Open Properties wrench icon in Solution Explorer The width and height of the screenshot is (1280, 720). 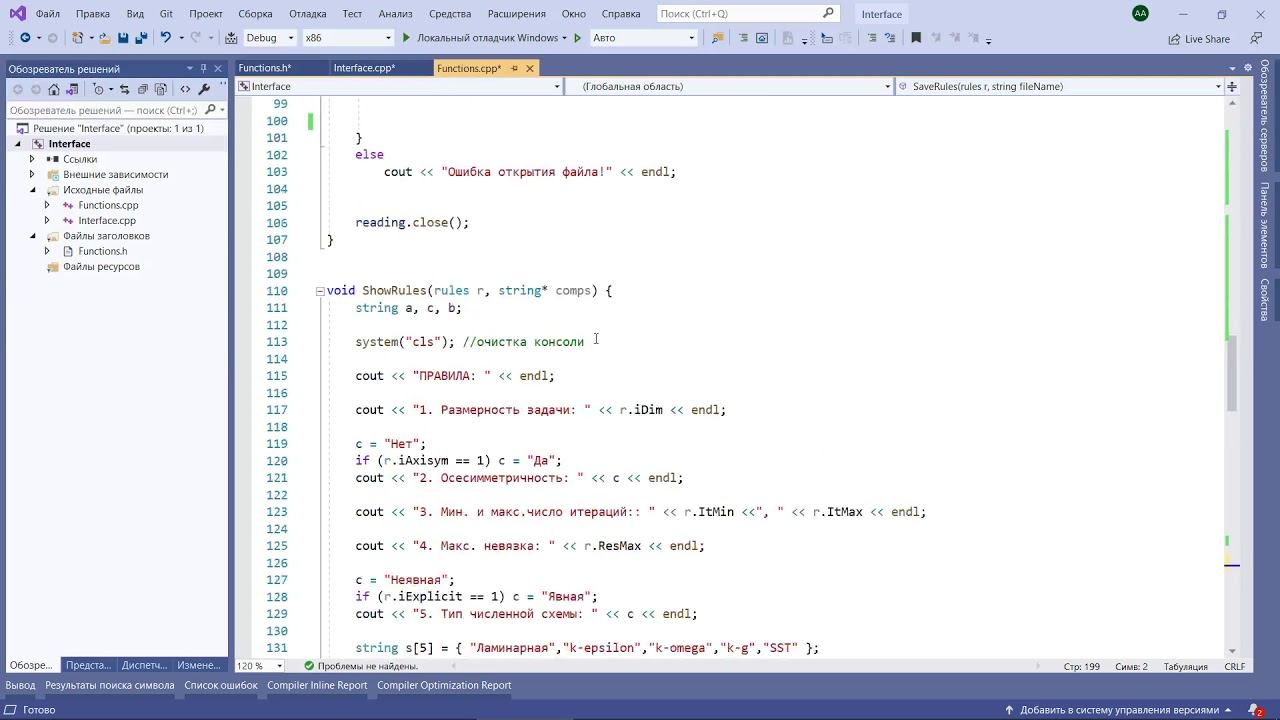click(204, 89)
